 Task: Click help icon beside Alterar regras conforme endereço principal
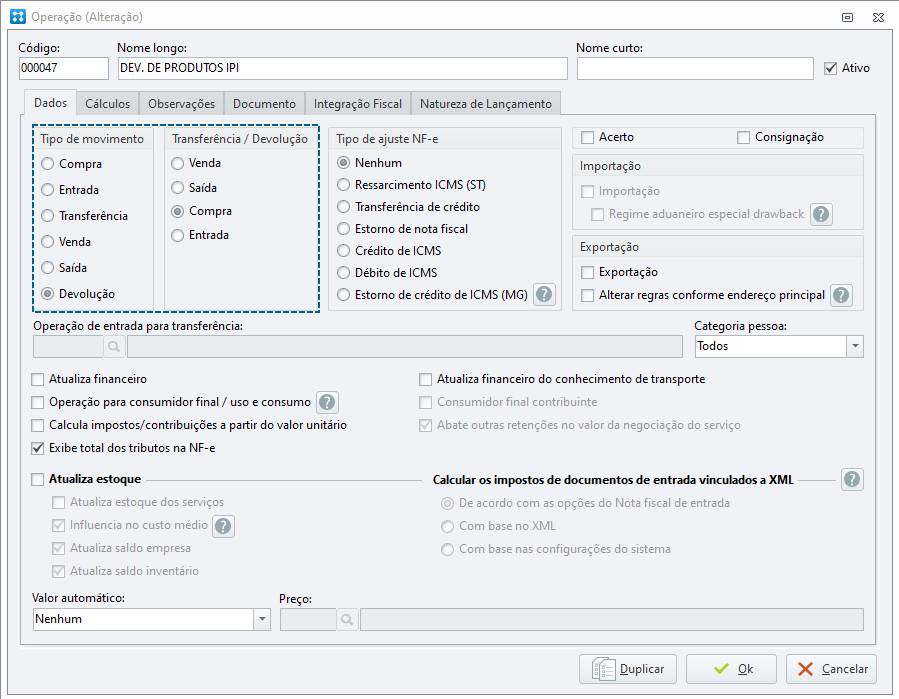coord(841,295)
